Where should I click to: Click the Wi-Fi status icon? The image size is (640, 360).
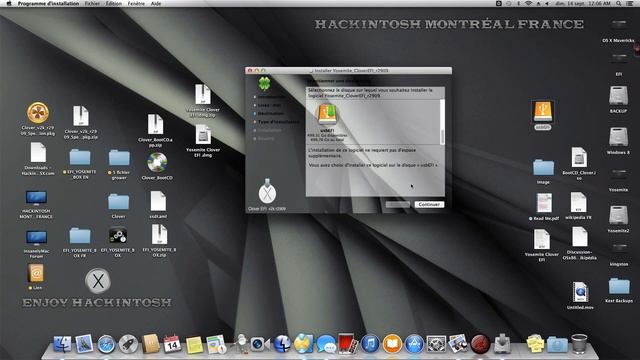coord(528,3)
